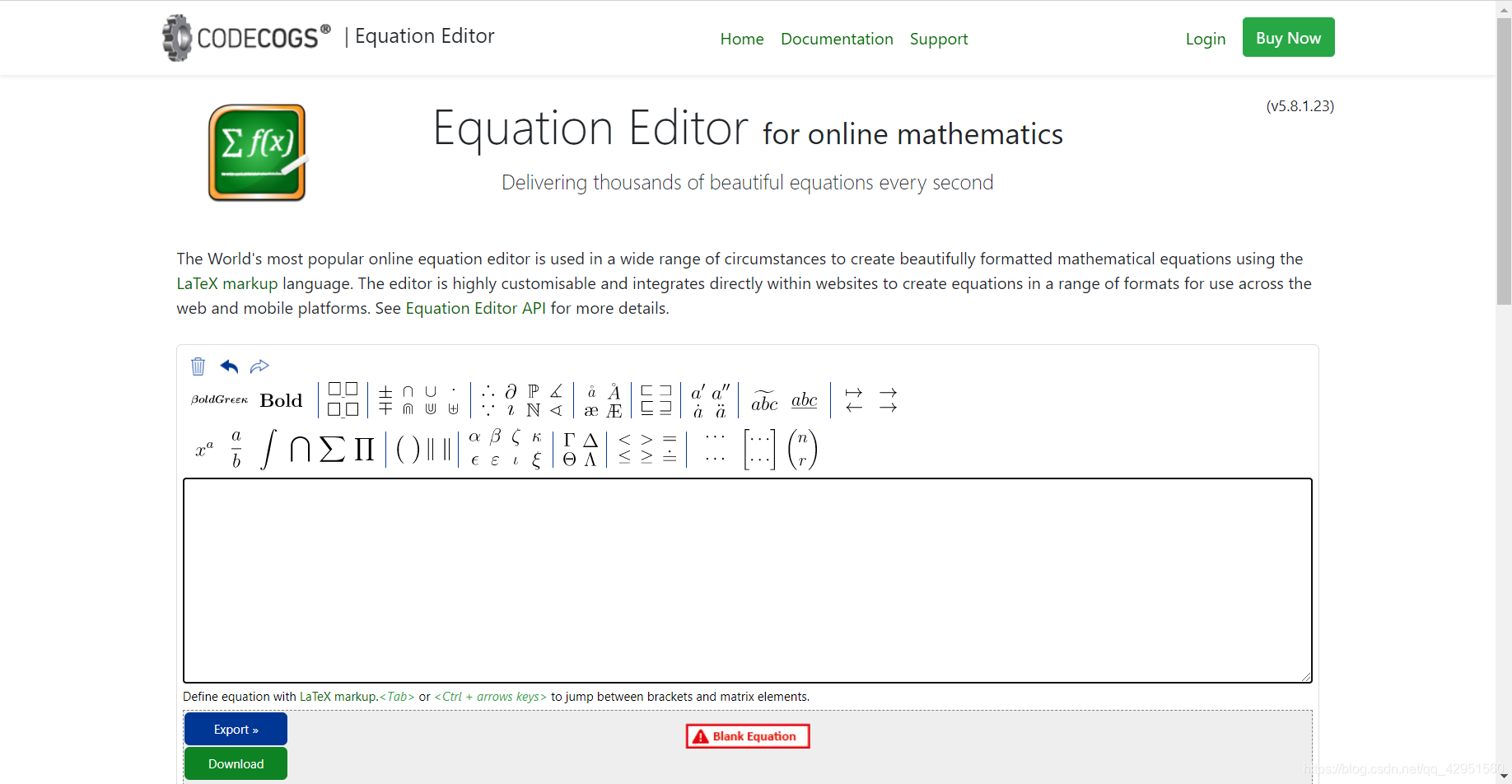
Task: Insert the summation symbol
Action: tap(332, 449)
